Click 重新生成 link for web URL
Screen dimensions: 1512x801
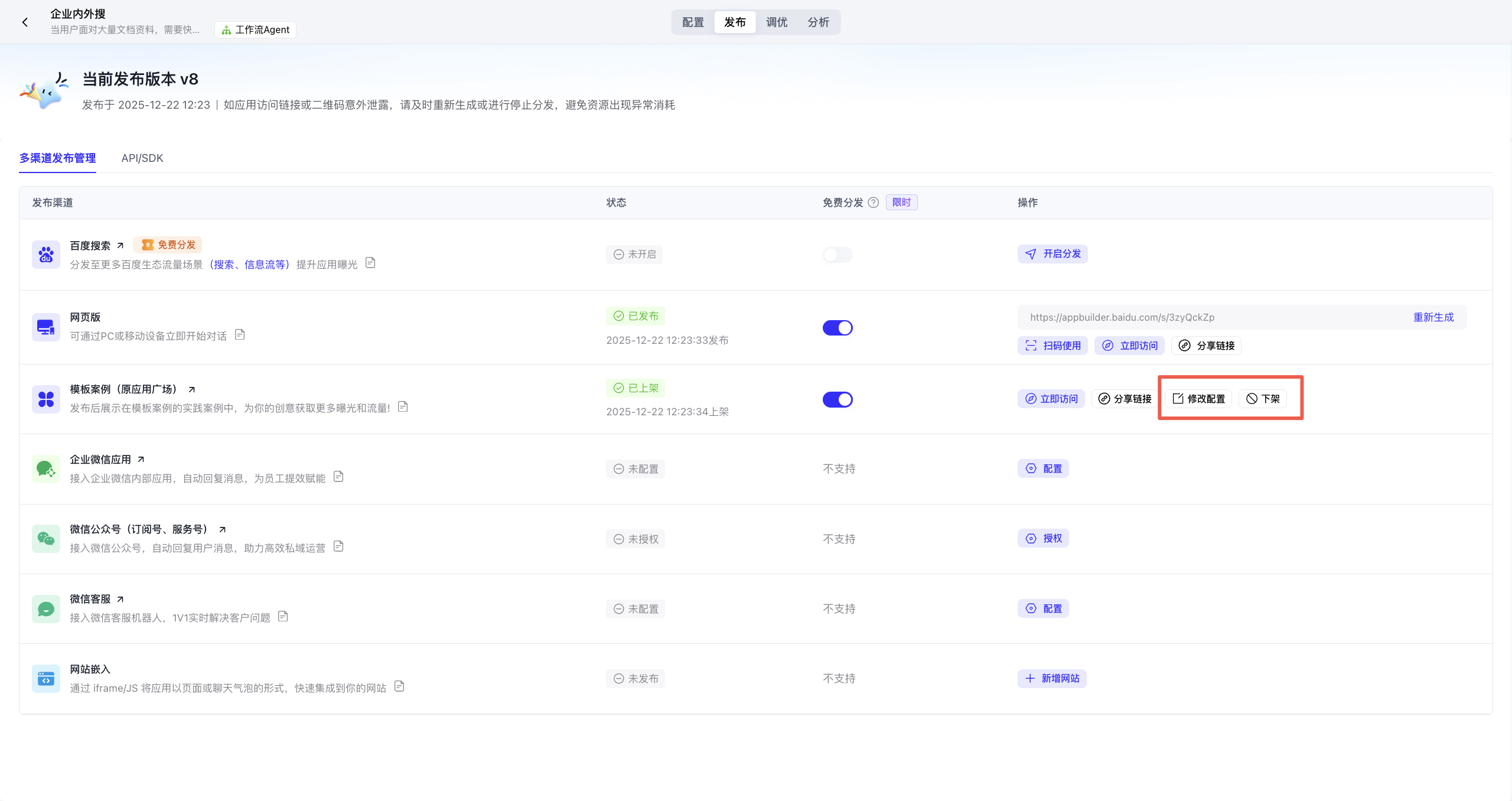(1433, 317)
